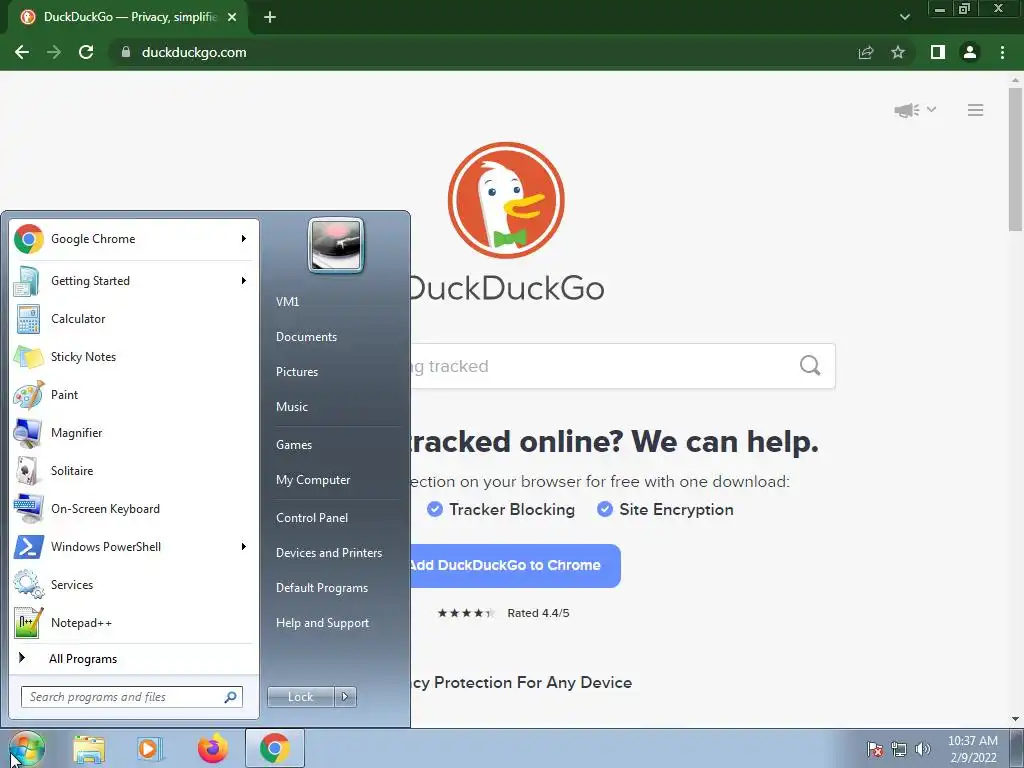Image resolution: width=1024 pixels, height=768 pixels.
Task: Start the Magnifier tool
Action: [133, 432]
